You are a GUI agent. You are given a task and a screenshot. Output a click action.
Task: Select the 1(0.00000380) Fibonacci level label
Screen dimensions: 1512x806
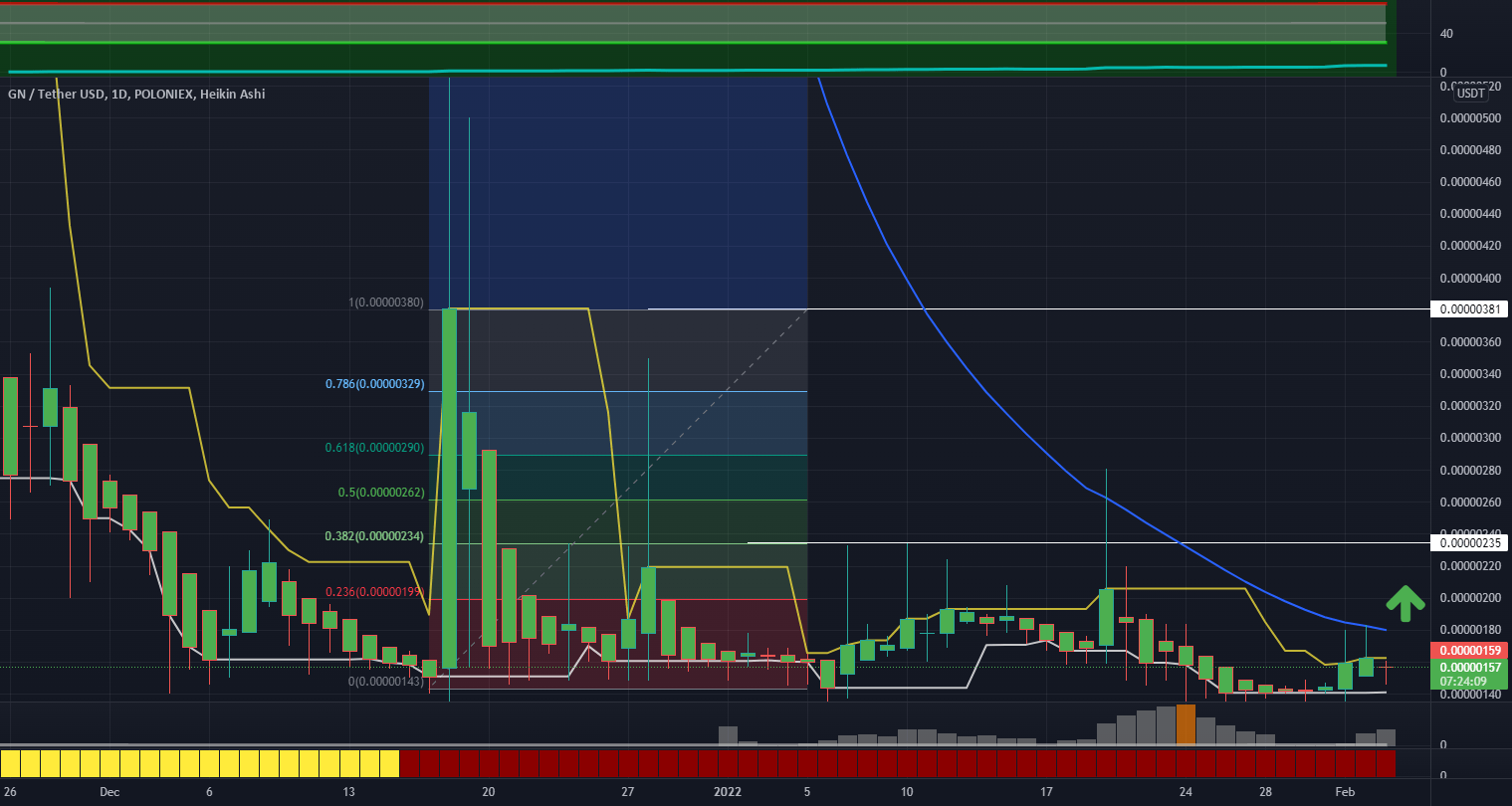pyautogui.click(x=386, y=302)
